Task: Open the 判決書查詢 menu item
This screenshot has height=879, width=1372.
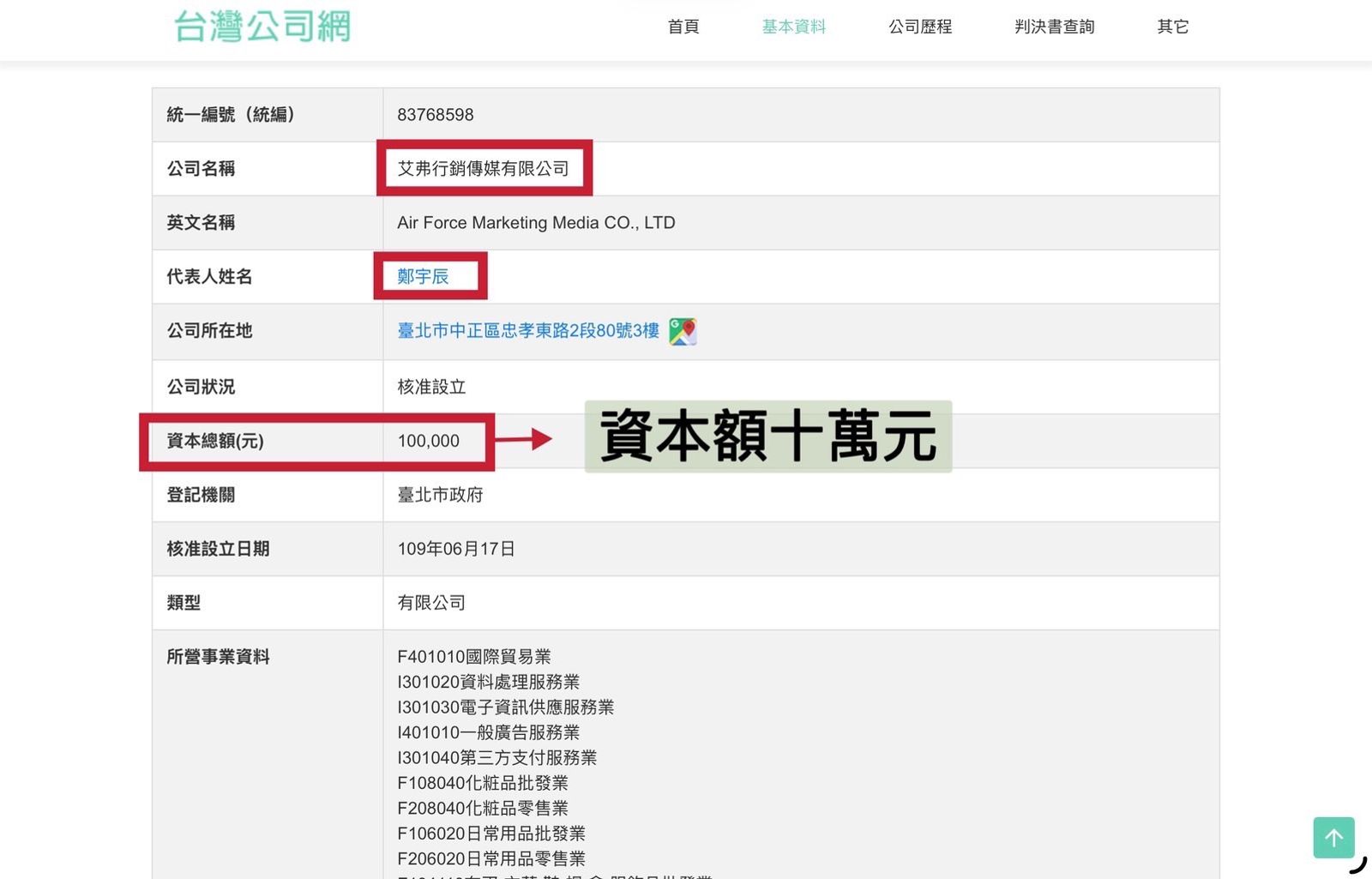Action: pyautogui.click(x=1054, y=27)
